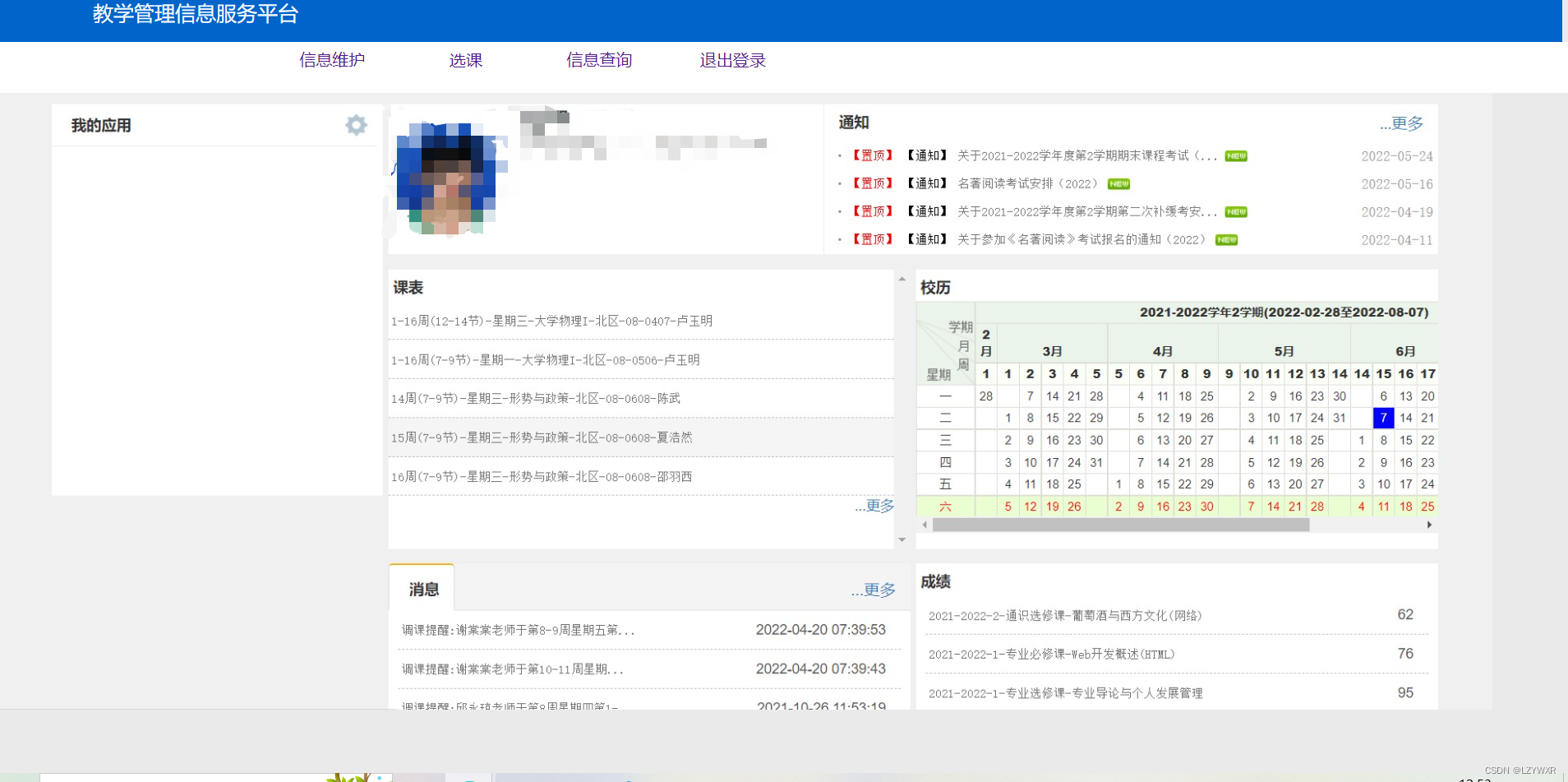
Task: Open the 选课 navigation item
Action: [465, 59]
